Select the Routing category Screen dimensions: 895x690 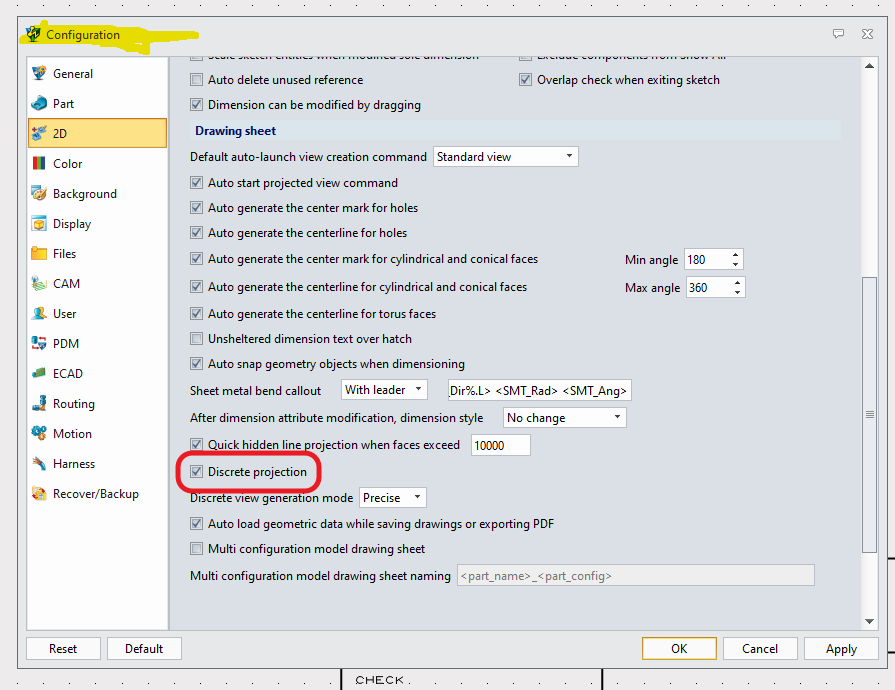pos(74,404)
